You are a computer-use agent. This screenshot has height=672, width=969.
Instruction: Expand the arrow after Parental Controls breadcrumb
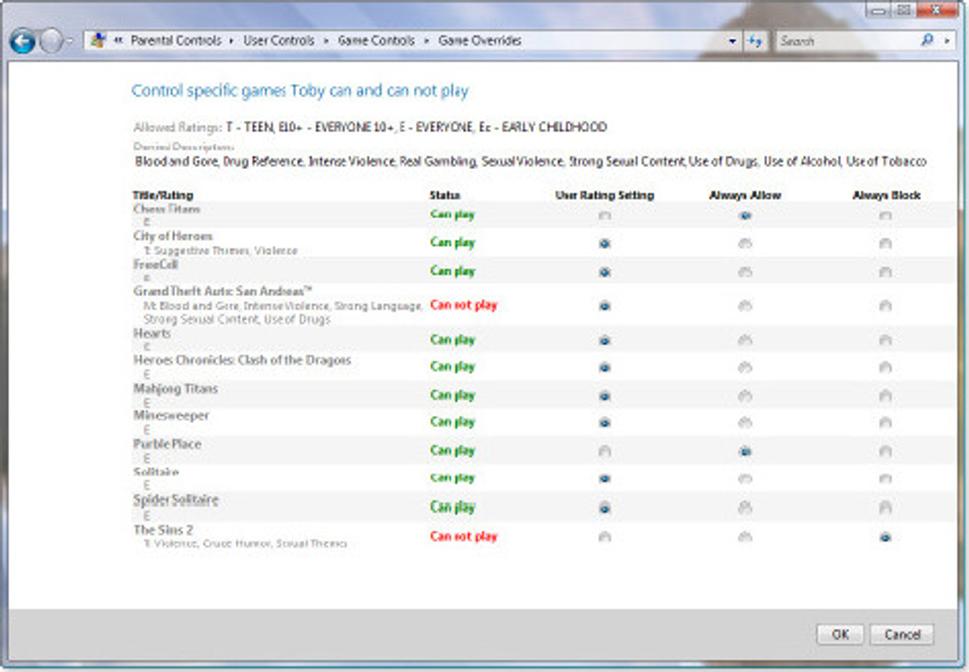click(x=231, y=41)
